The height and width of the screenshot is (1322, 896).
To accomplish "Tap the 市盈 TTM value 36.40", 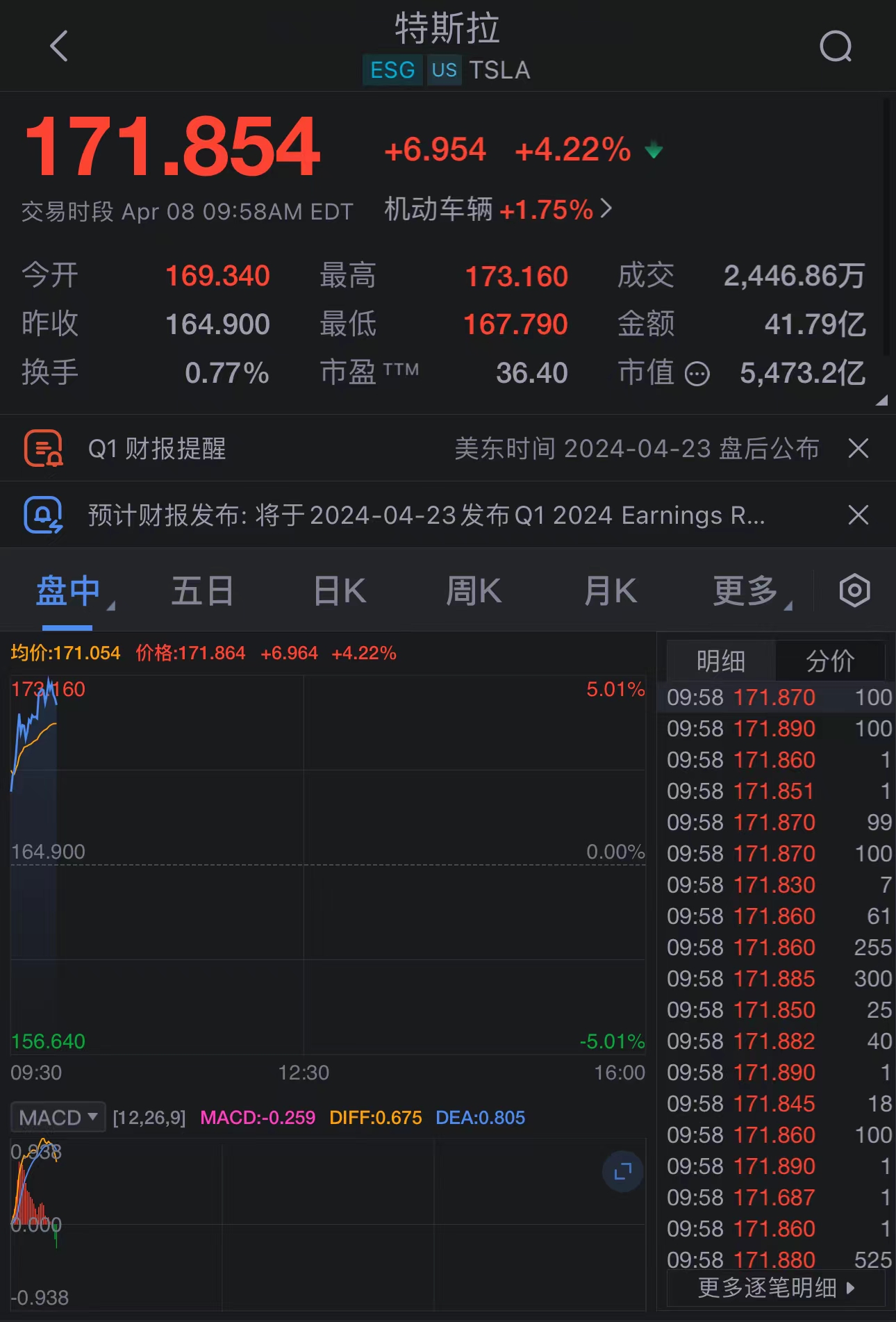I will [x=532, y=373].
